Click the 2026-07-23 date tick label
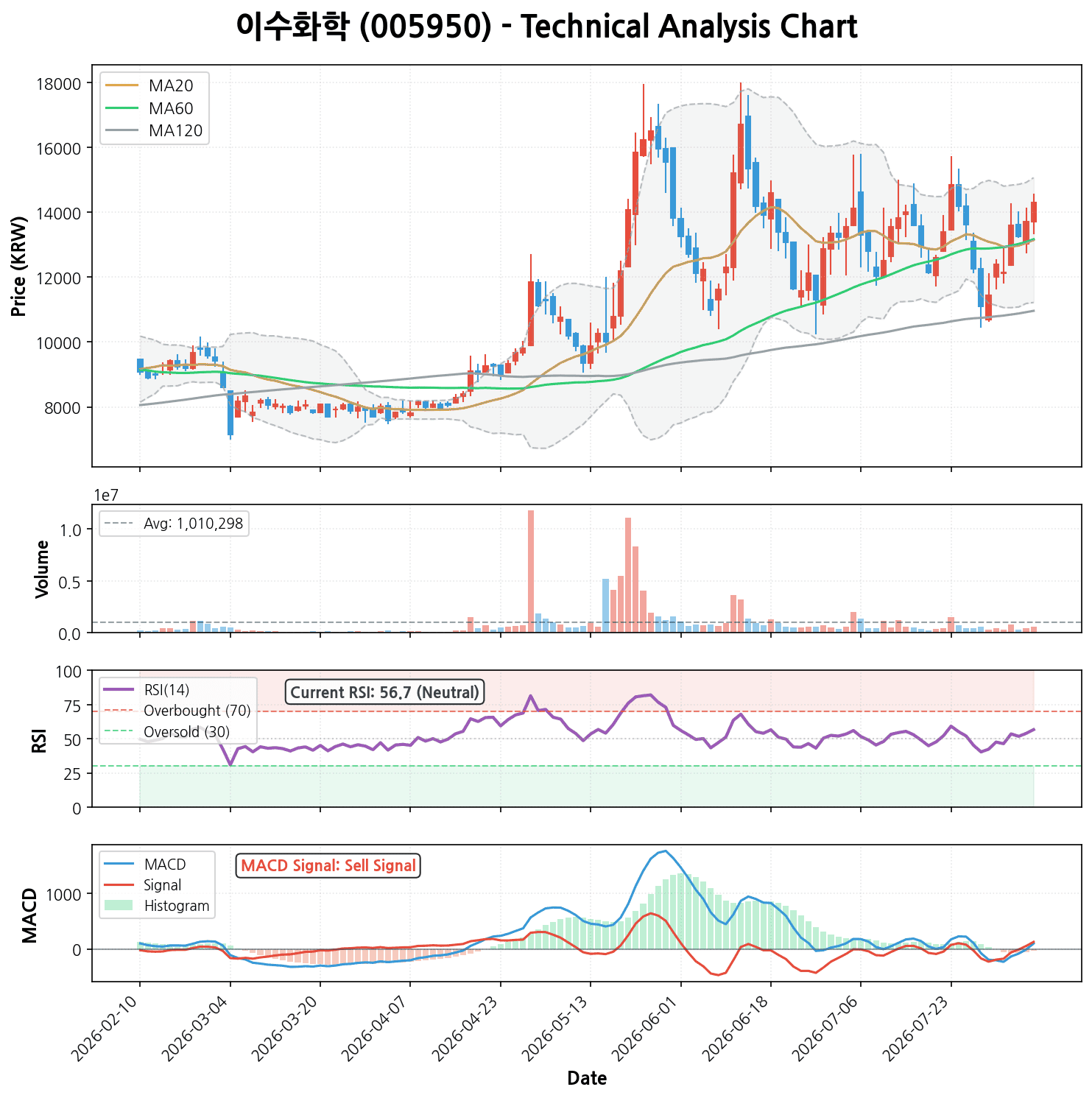Screen dimensions: 1092x1098 [x=917, y=1027]
